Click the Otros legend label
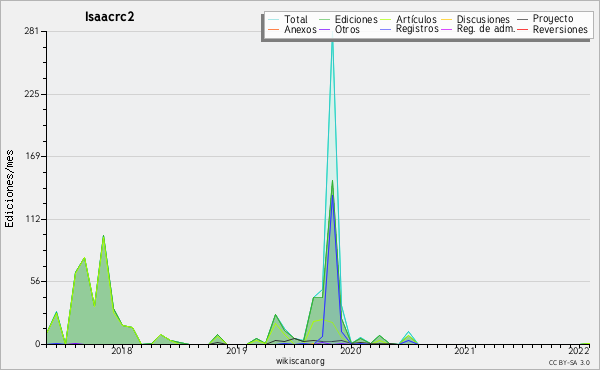Image resolution: width=600 pixels, height=370 pixels. point(347,29)
